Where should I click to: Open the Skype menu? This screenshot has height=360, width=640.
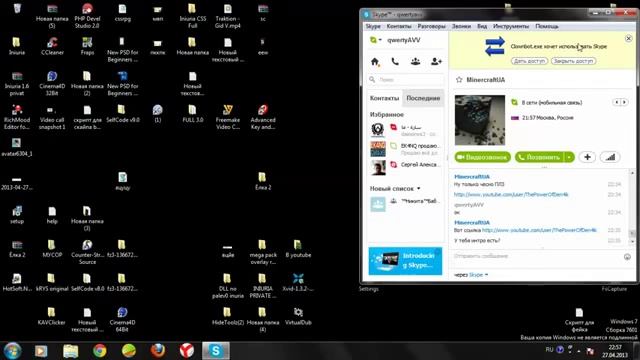pyautogui.click(x=373, y=26)
